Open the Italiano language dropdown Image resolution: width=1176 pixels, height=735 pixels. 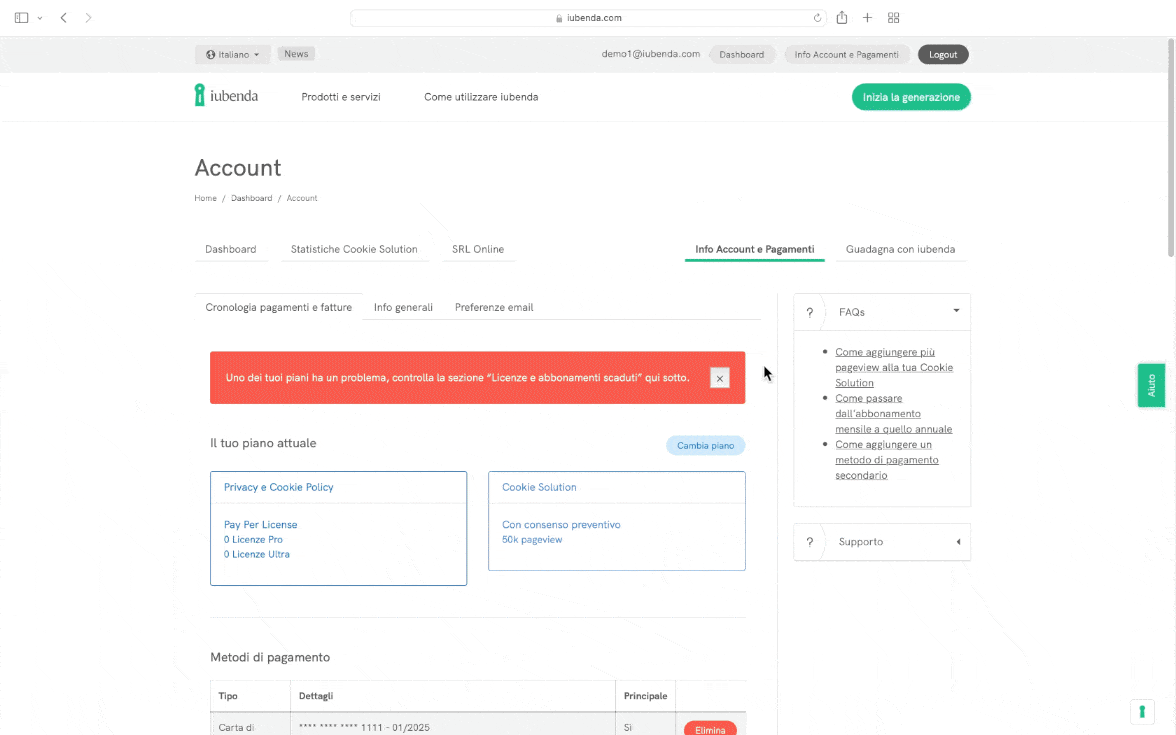tap(233, 54)
